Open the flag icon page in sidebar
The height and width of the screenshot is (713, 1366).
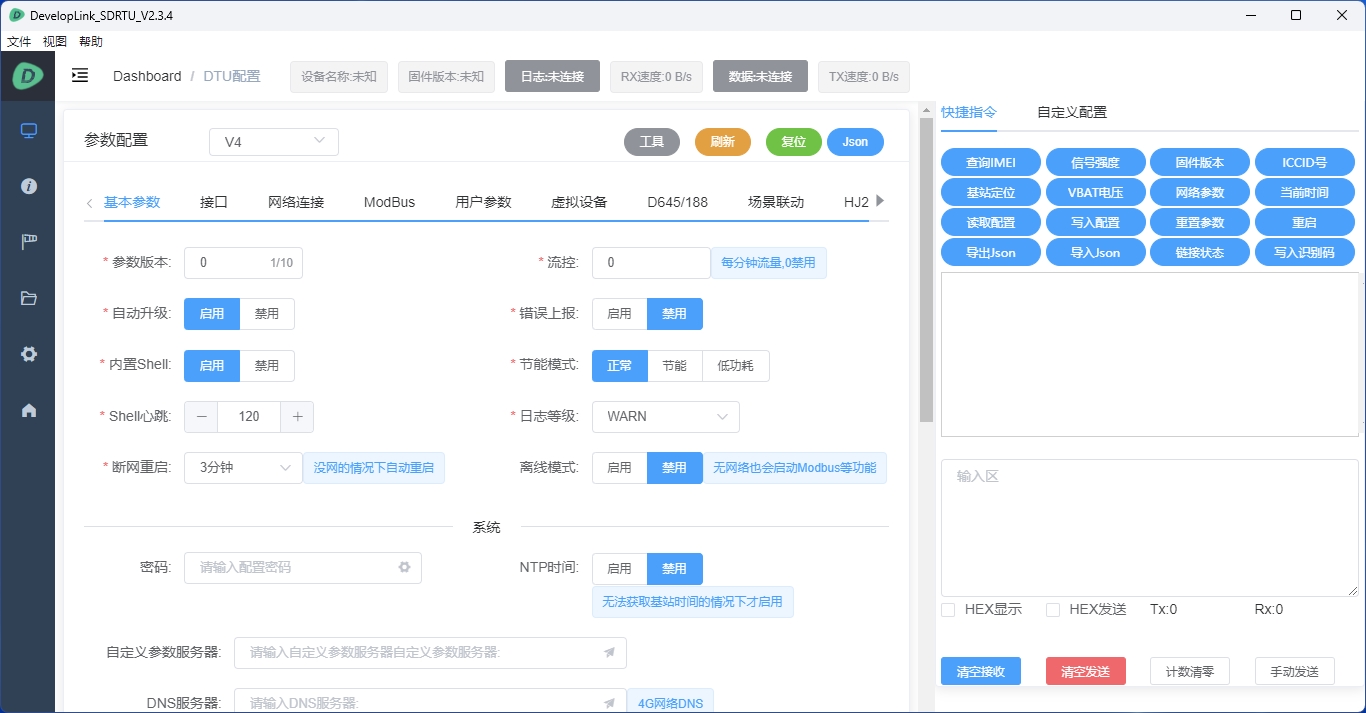[x=28, y=242]
